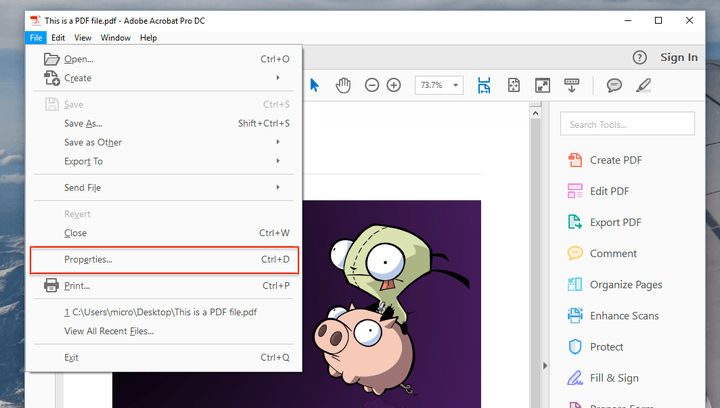Open the Edit menu

(59, 38)
